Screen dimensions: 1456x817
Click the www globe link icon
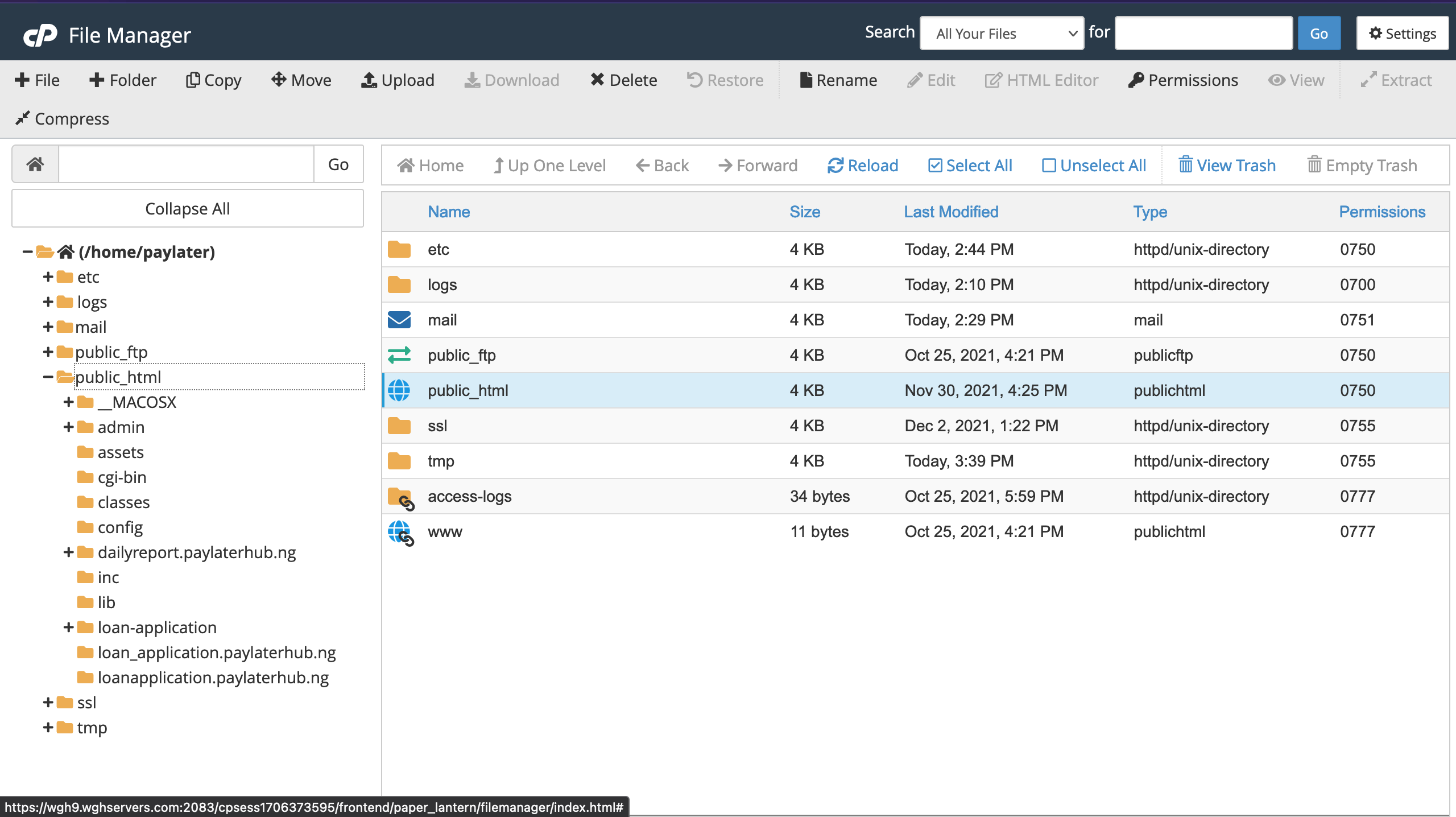coord(400,532)
